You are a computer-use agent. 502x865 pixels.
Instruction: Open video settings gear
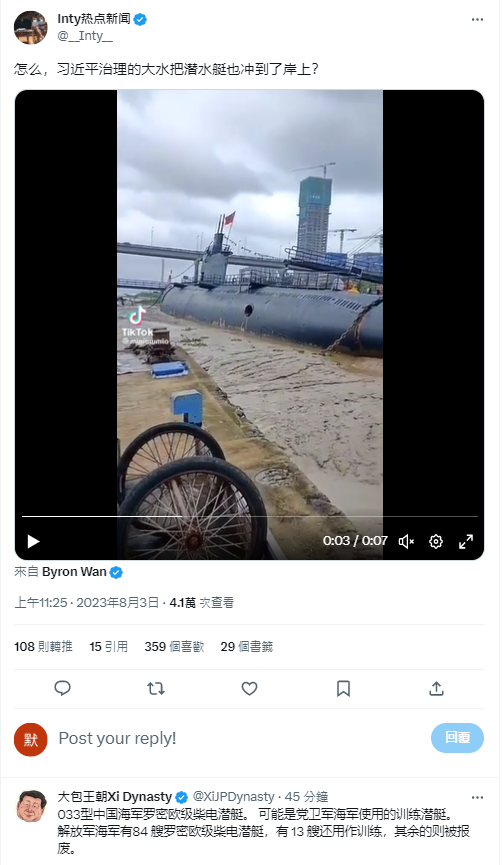tap(436, 541)
